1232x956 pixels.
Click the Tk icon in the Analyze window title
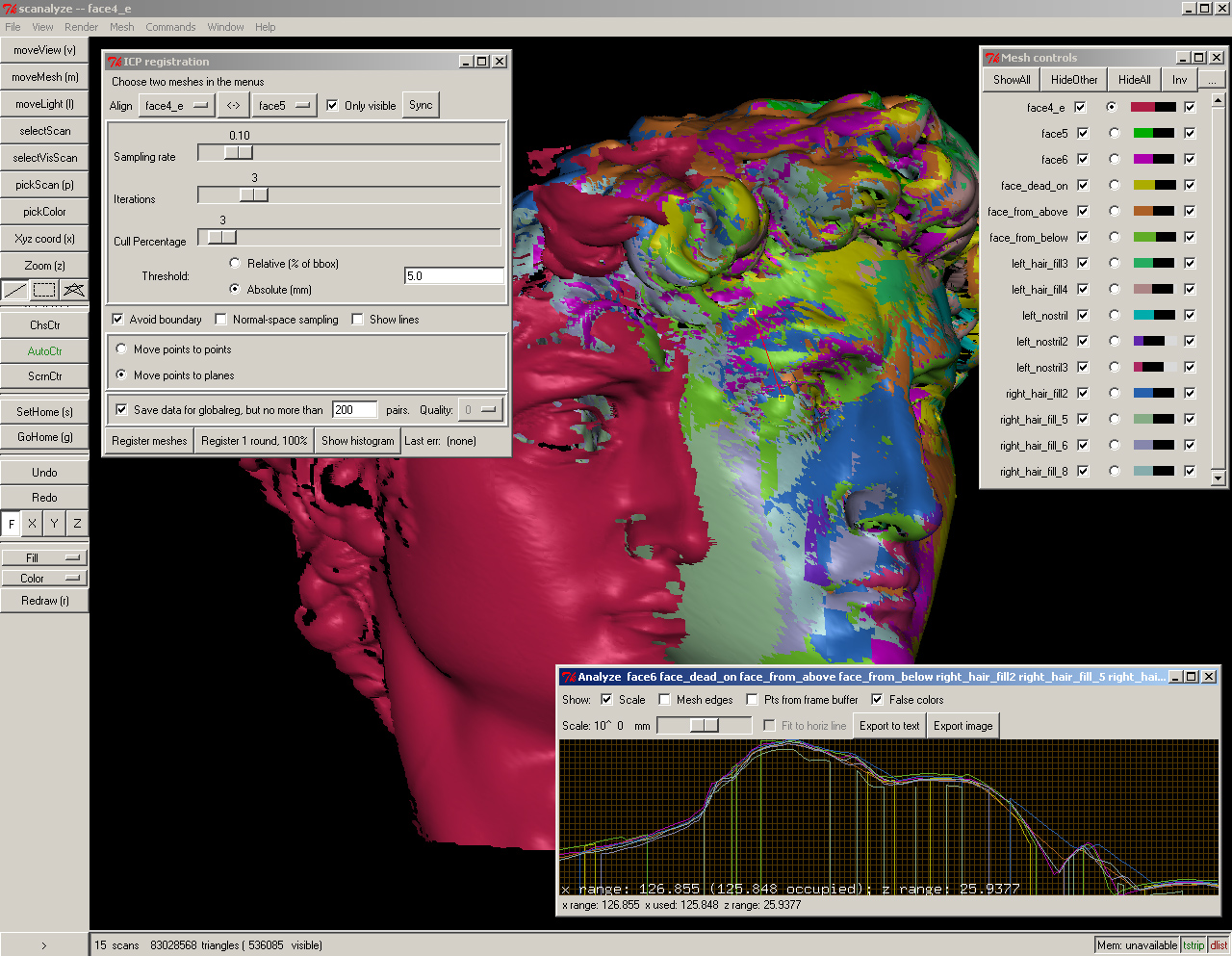click(569, 677)
